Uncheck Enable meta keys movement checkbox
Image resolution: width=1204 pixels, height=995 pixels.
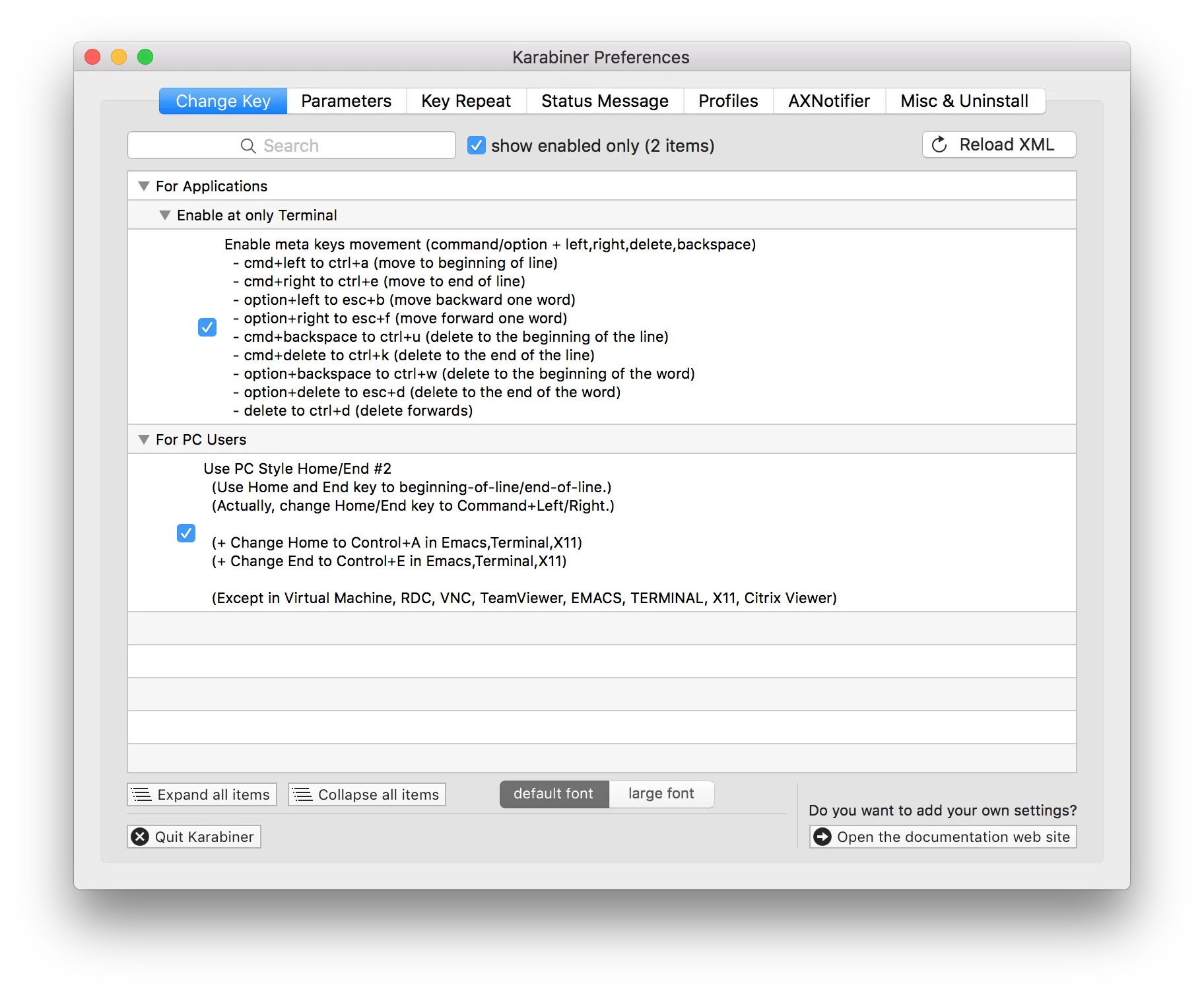[207, 327]
